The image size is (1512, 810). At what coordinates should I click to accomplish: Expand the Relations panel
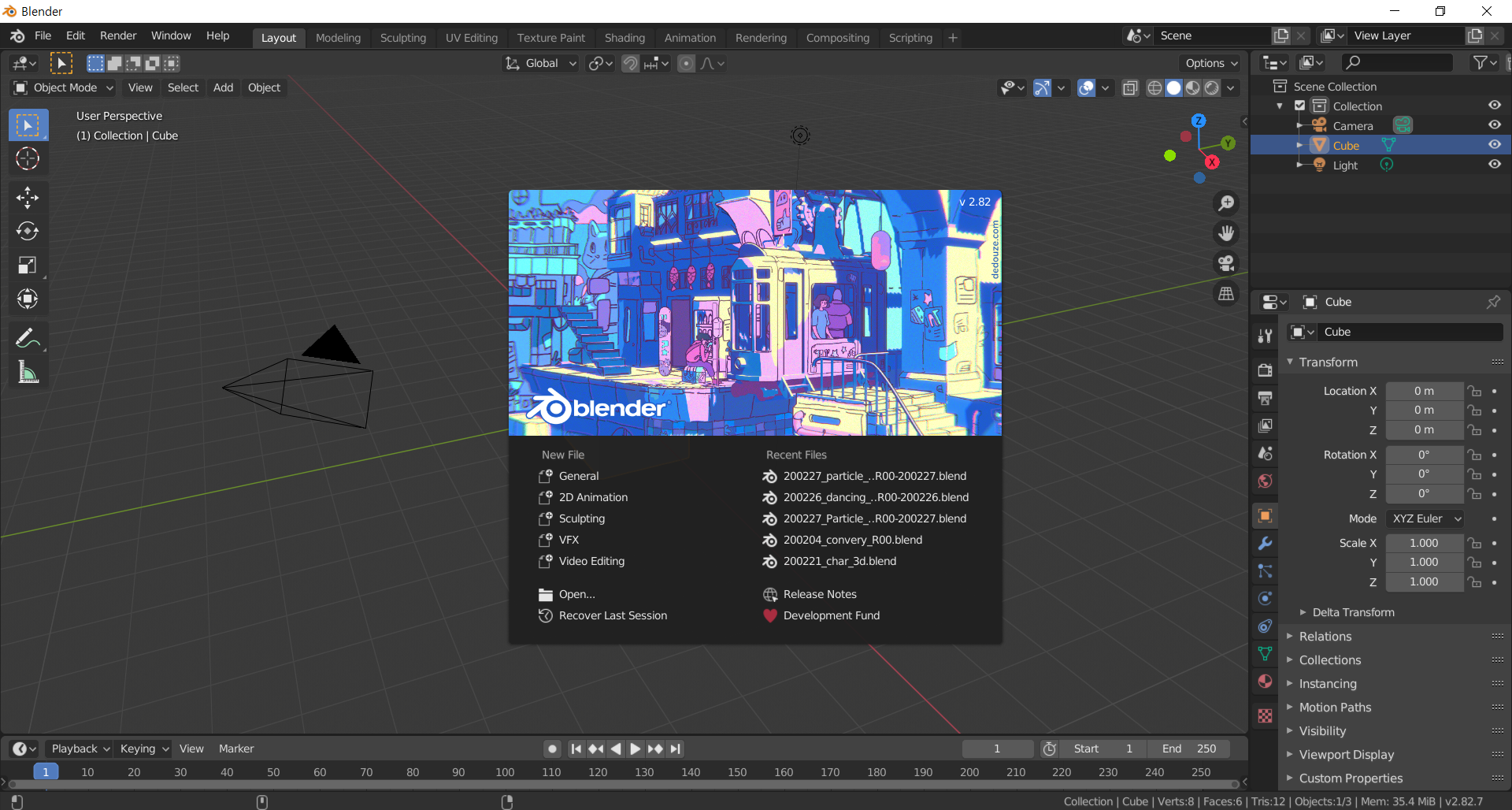click(1325, 637)
